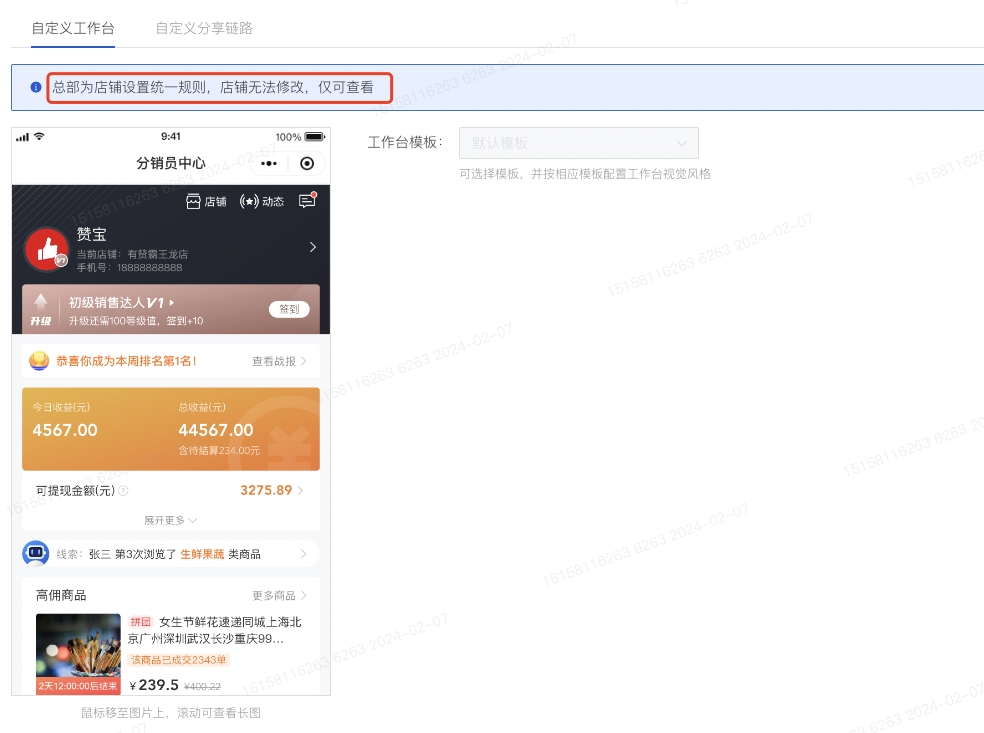Click the 今日收益 value 4567.00

click(65, 431)
